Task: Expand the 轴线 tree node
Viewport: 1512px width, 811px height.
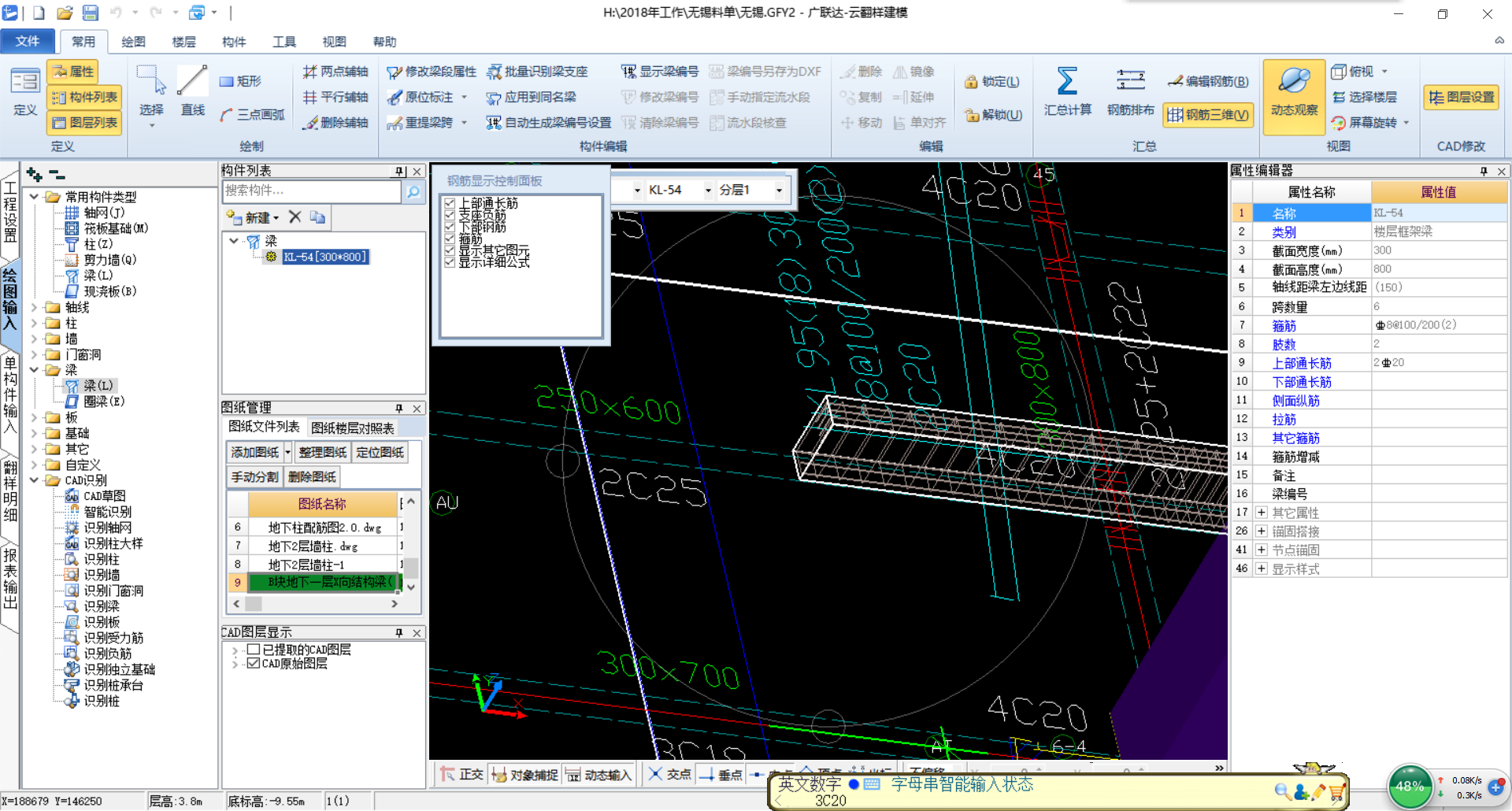Action: pyautogui.click(x=34, y=307)
